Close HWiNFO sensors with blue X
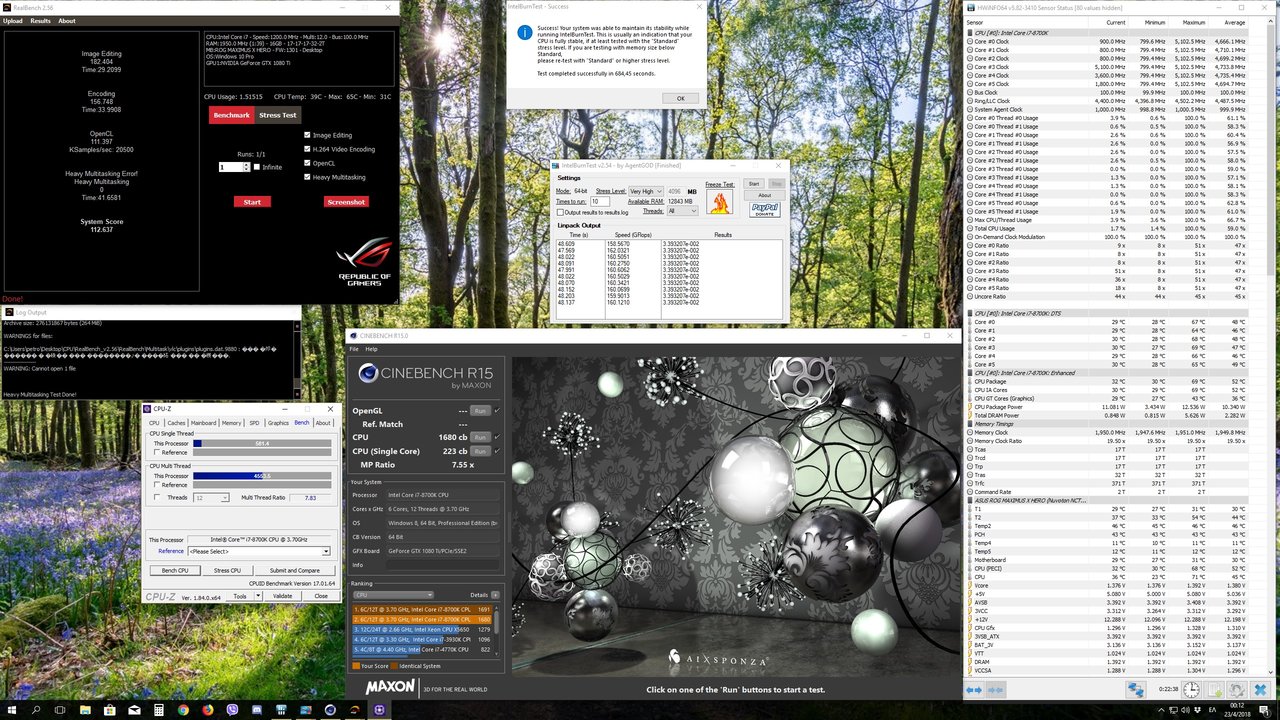The width and height of the screenshot is (1280, 720). pyautogui.click(x=1260, y=690)
